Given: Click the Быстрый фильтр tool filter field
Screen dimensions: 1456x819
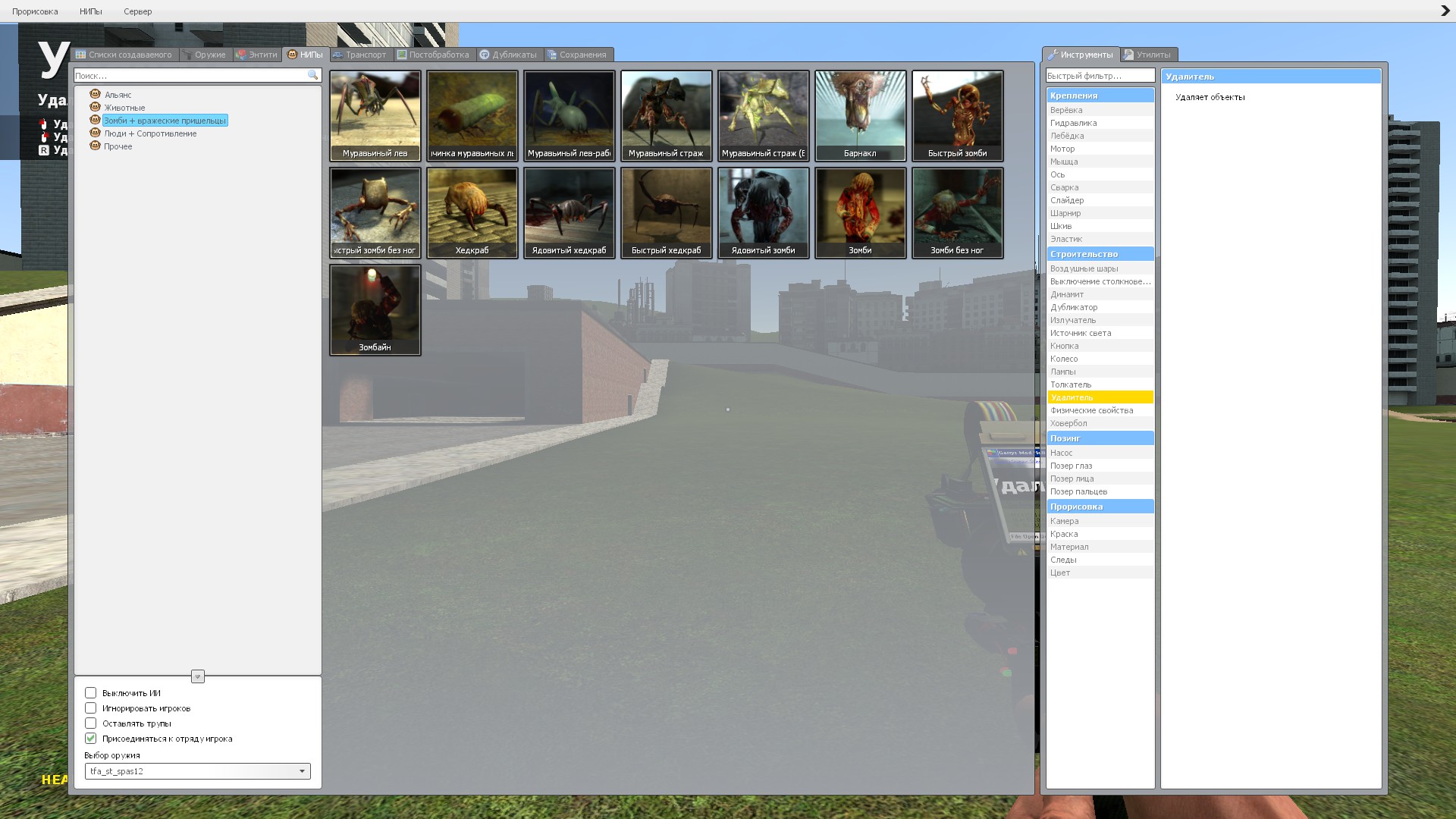Looking at the screenshot, I should coord(1100,76).
